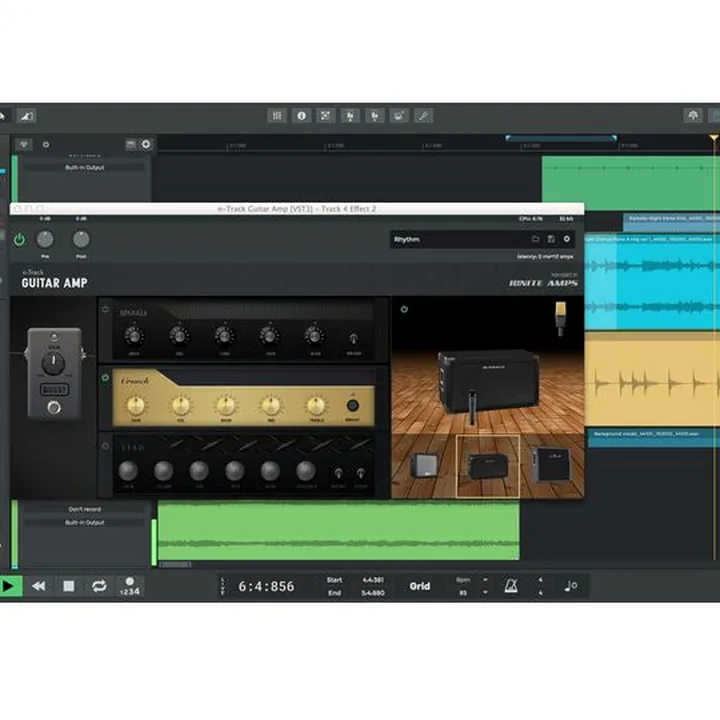This screenshot has height=720, width=720.
Task: Adjust the Post gain knob
Action: click(x=81, y=239)
